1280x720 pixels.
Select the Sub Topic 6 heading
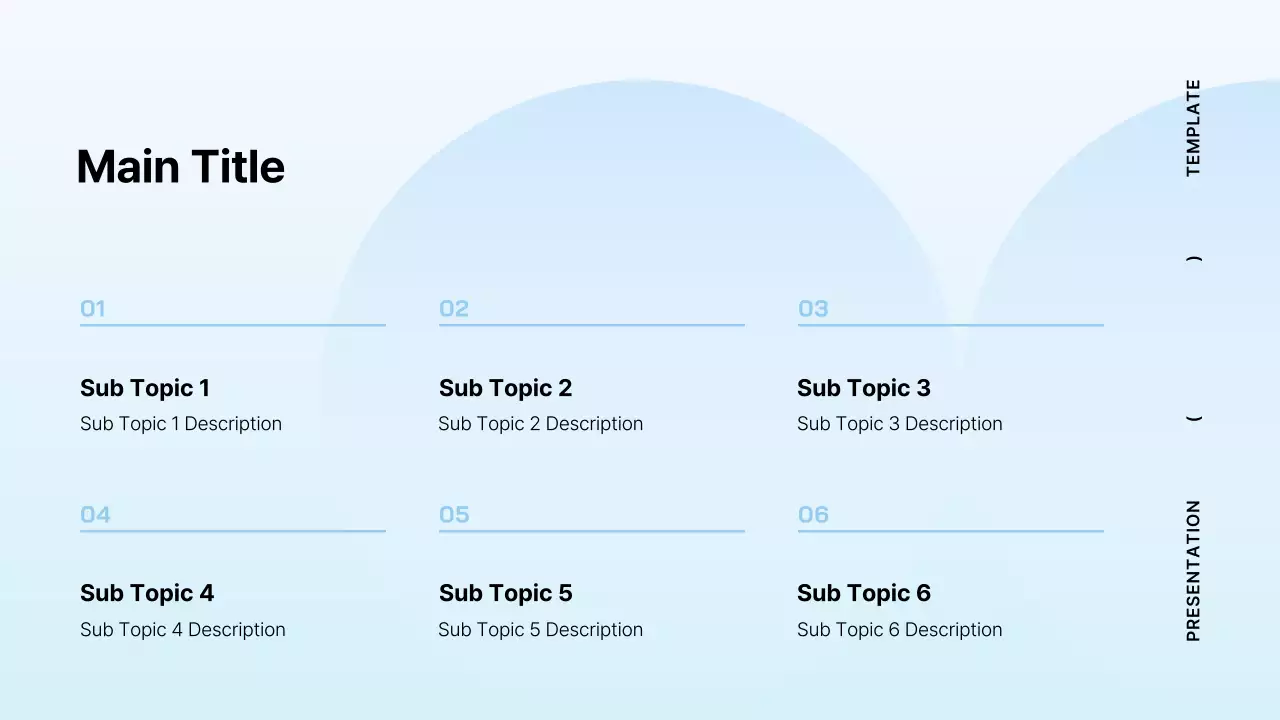point(864,593)
